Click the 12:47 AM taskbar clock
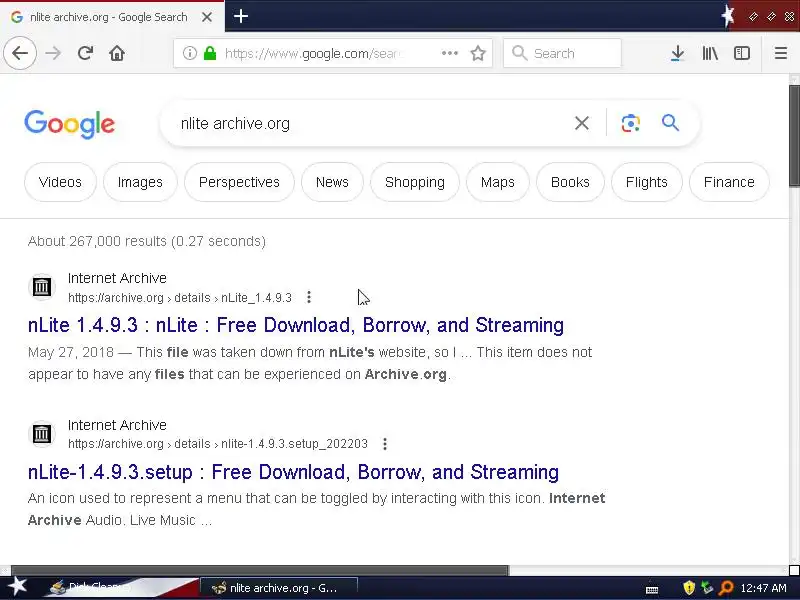 763,588
